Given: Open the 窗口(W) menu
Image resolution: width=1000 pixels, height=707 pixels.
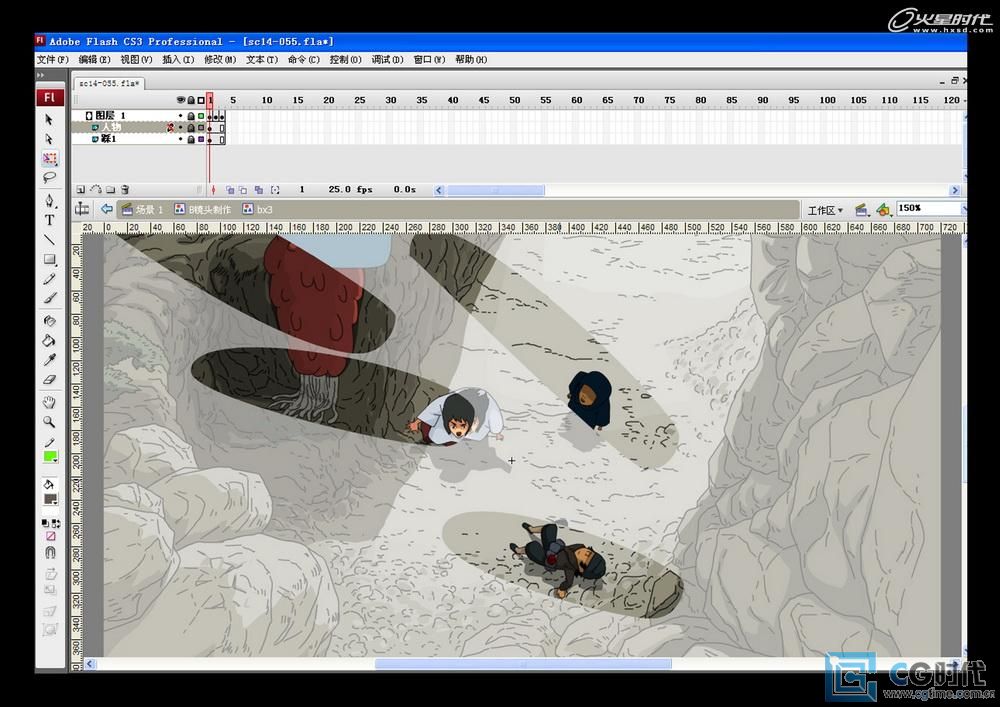Looking at the screenshot, I should click(429, 59).
